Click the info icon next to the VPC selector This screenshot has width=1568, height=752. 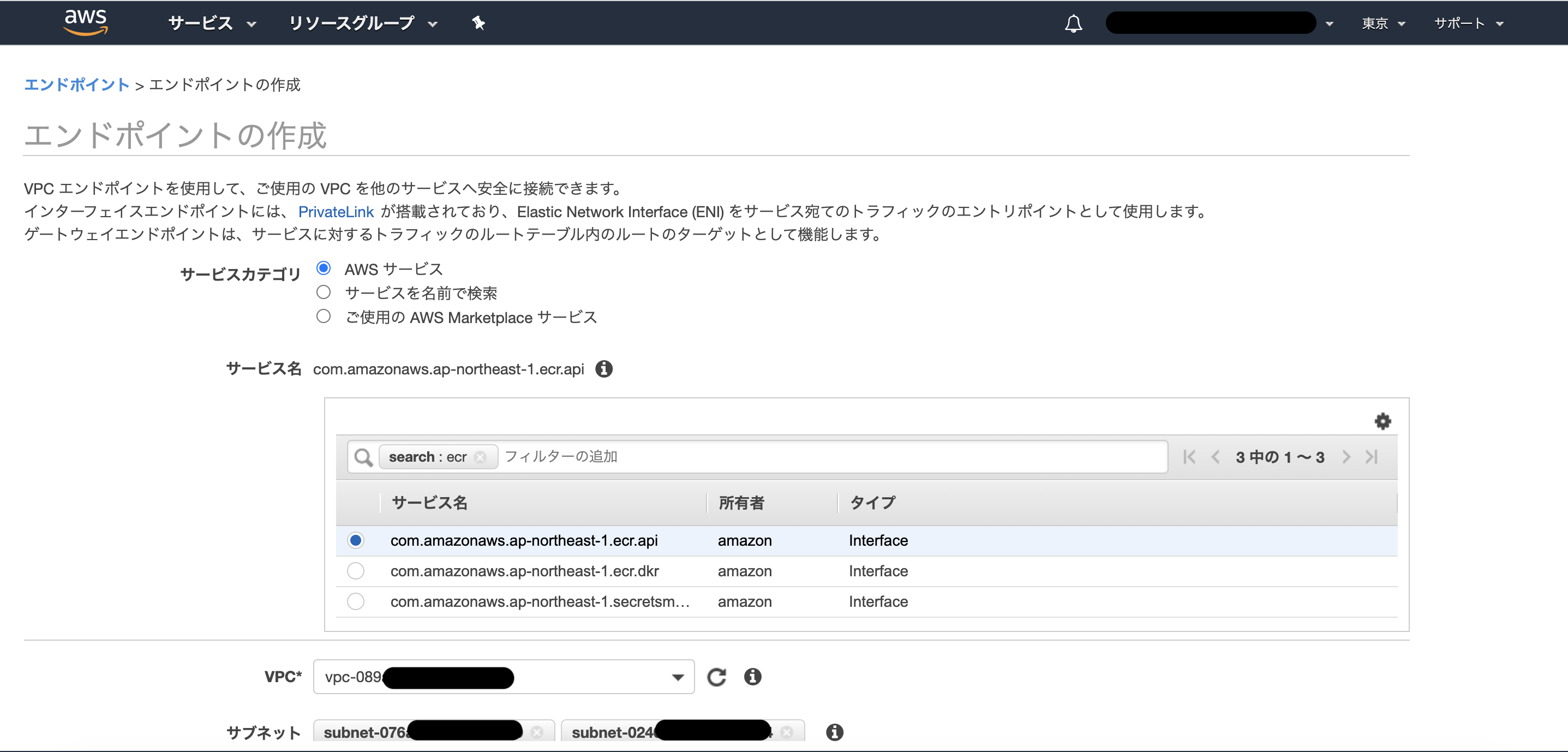752,677
